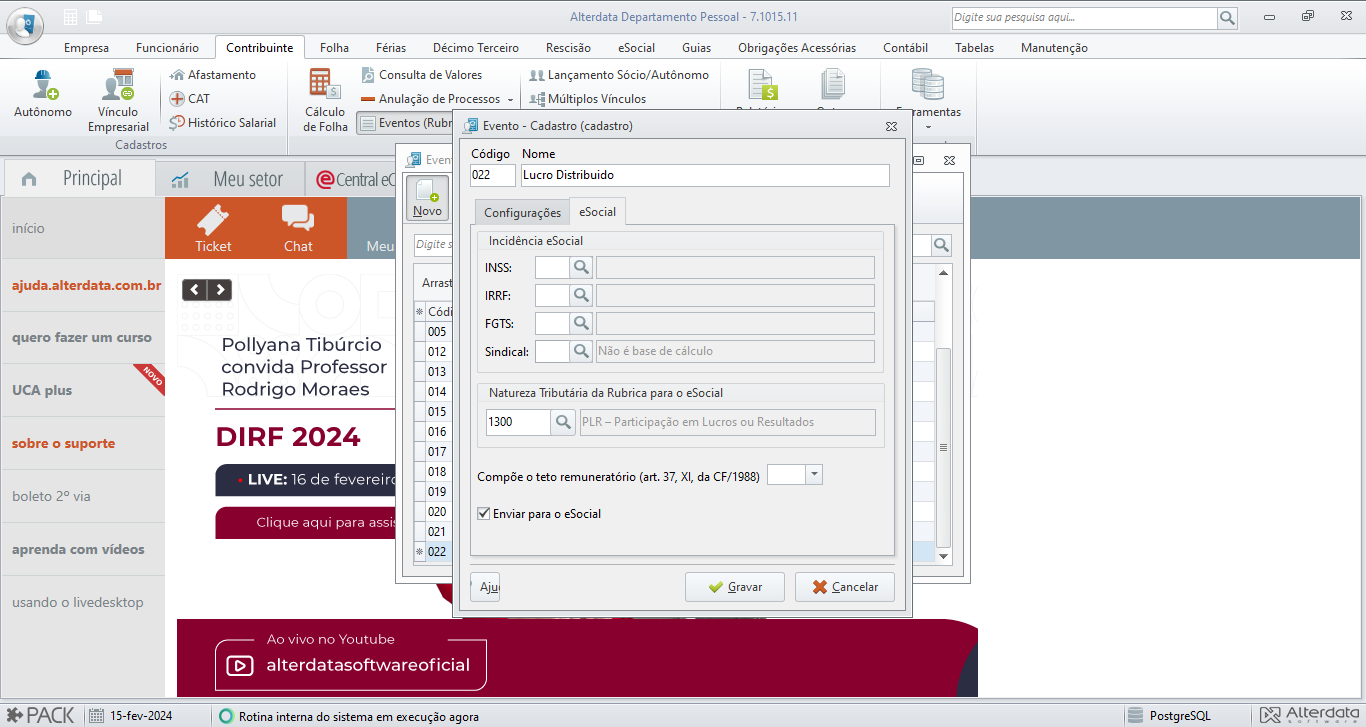1366x727 pixels.
Task: Open the Chat tile
Action: click(298, 229)
